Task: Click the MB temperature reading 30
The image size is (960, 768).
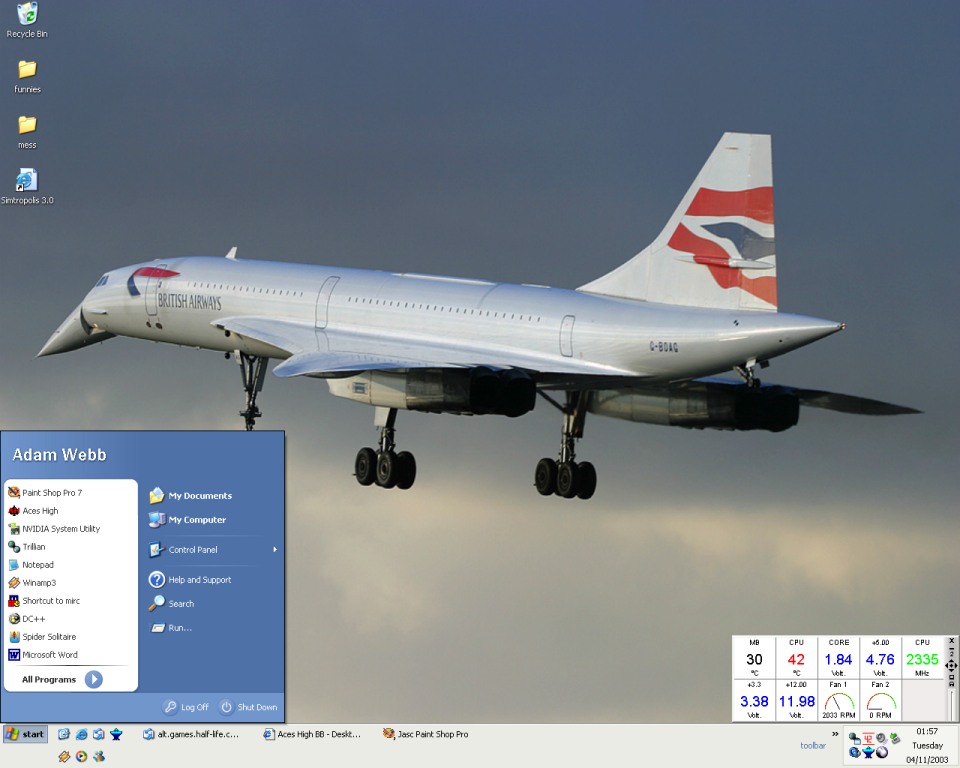Action: coord(754,658)
